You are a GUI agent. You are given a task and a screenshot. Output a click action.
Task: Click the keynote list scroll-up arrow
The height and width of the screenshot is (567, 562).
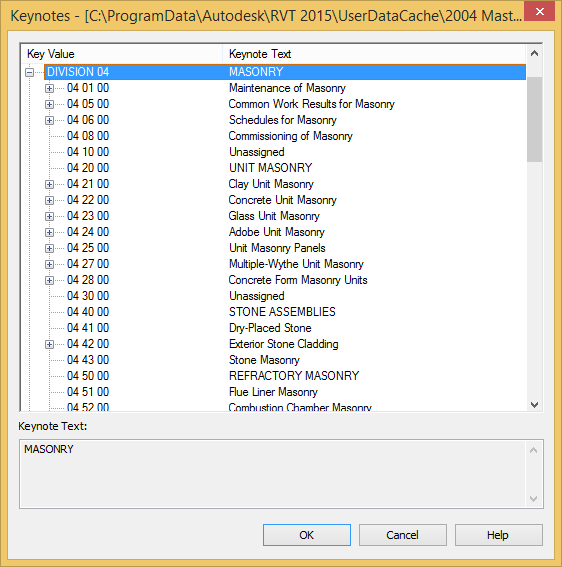534,54
